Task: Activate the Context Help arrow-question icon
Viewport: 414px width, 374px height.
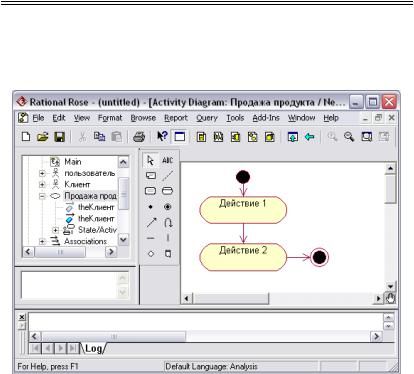Action: click(162, 137)
